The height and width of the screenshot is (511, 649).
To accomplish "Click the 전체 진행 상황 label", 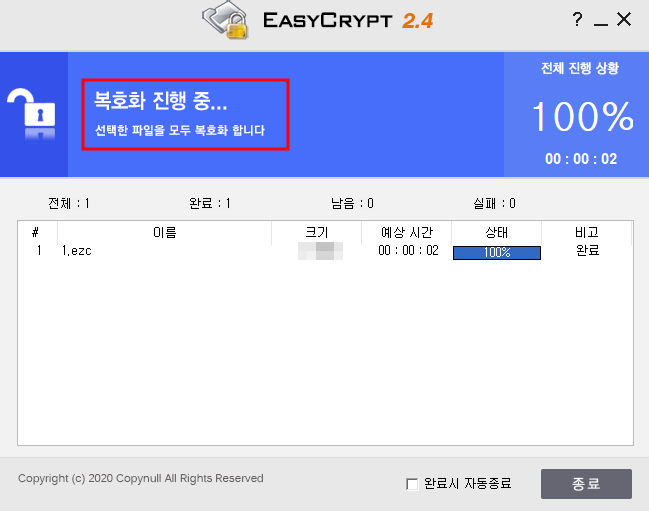I will (580, 68).
